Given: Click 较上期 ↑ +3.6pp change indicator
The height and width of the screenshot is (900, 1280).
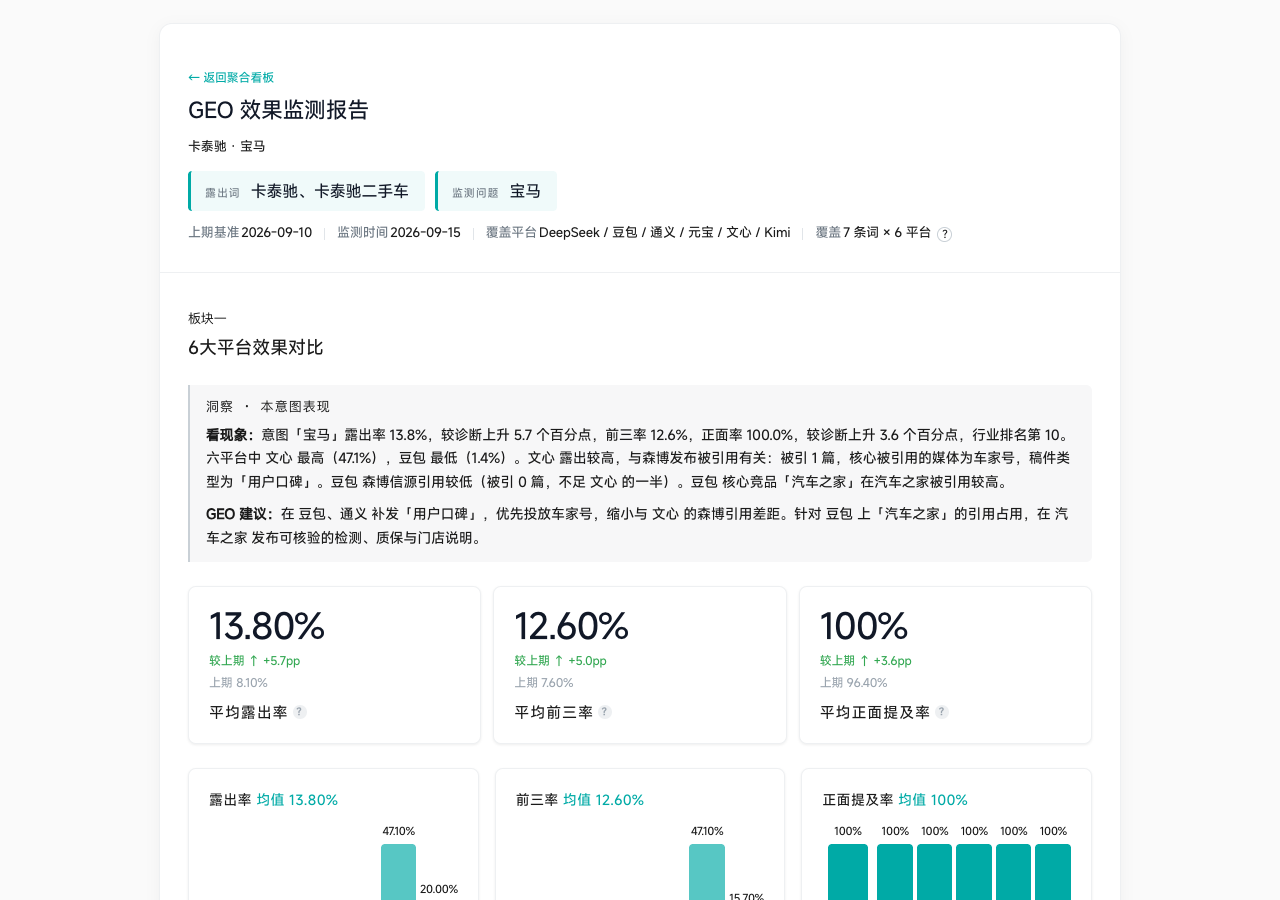Looking at the screenshot, I should [866, 661].
